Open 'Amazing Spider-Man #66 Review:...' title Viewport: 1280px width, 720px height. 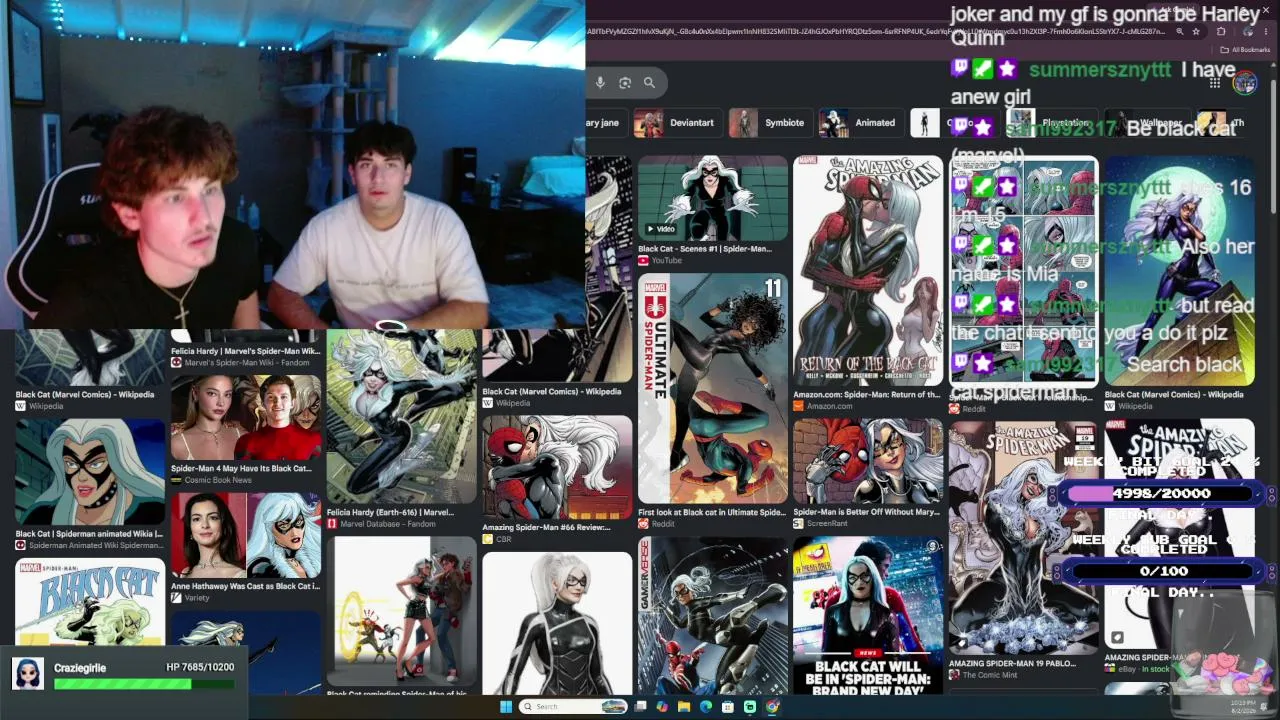[x=546, y=528]
